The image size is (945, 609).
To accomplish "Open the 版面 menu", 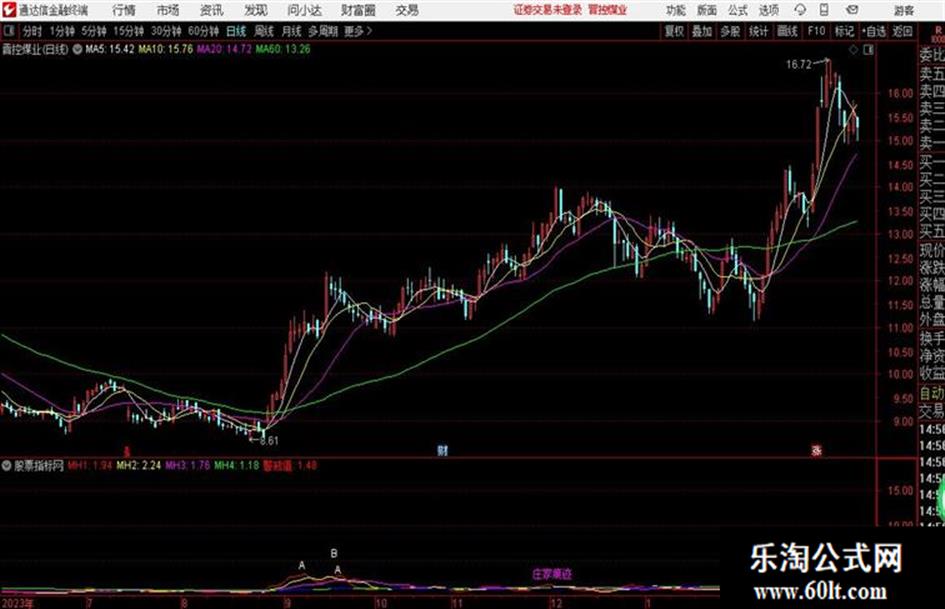I will point(706,10).
